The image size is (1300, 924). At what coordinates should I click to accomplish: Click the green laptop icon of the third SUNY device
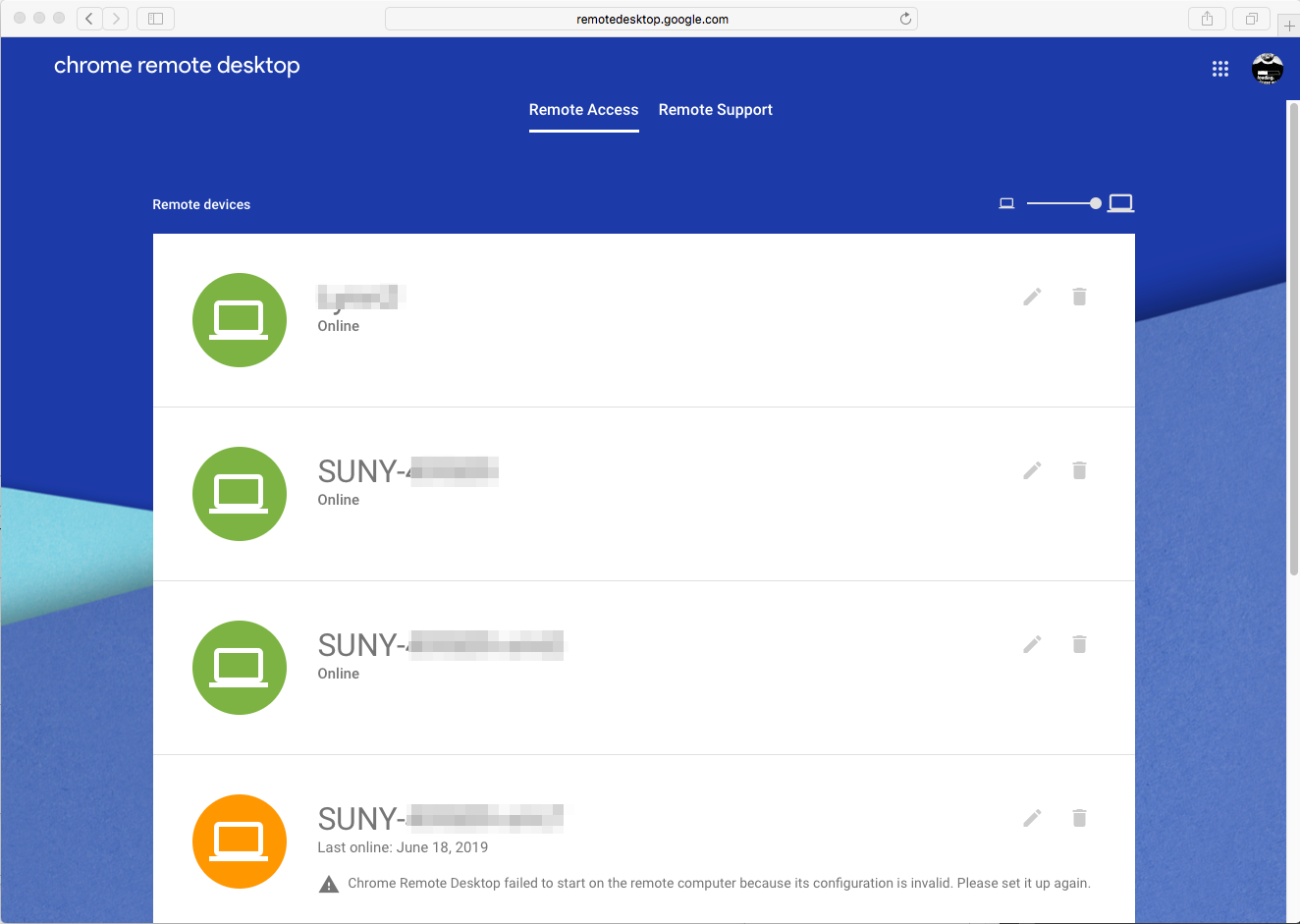(x=240, y=668)
